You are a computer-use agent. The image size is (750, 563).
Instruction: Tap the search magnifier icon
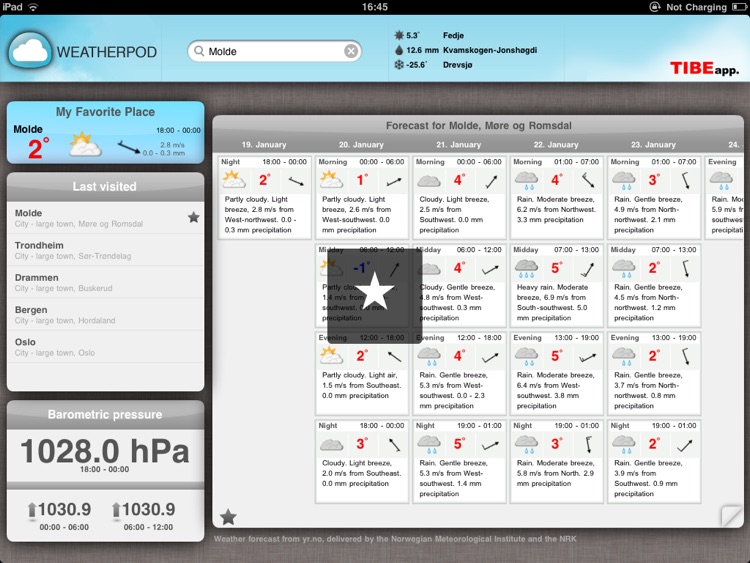pyautogui.click(x=199, y=51)
